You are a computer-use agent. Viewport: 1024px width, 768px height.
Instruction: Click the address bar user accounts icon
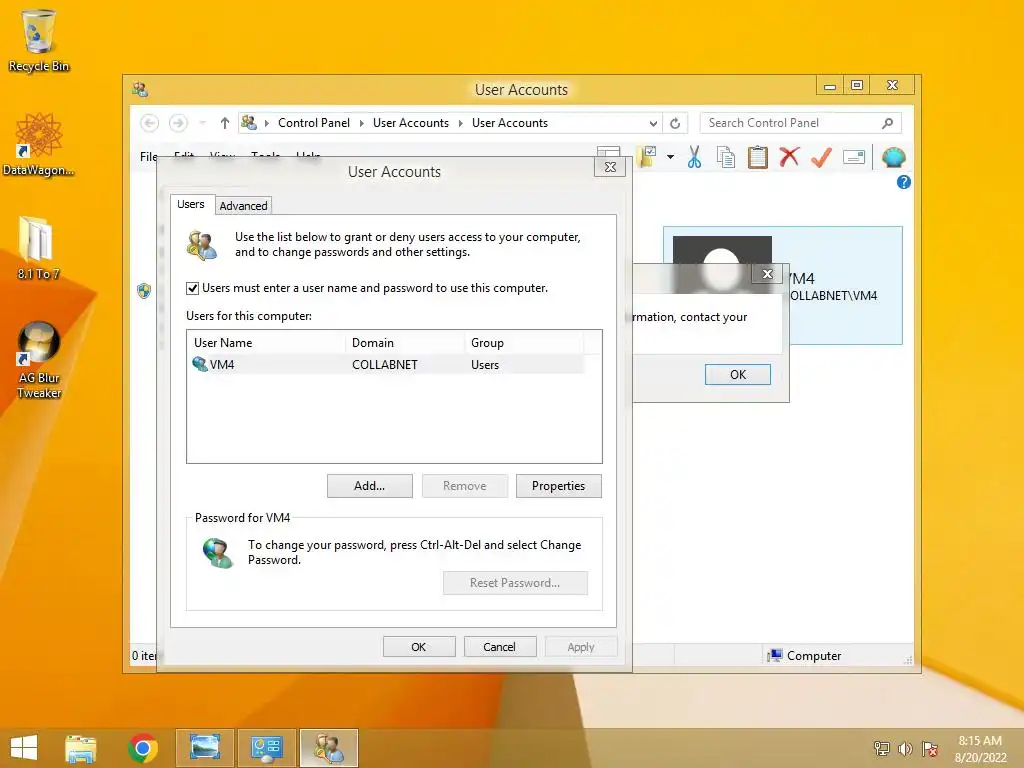point(249,122)
